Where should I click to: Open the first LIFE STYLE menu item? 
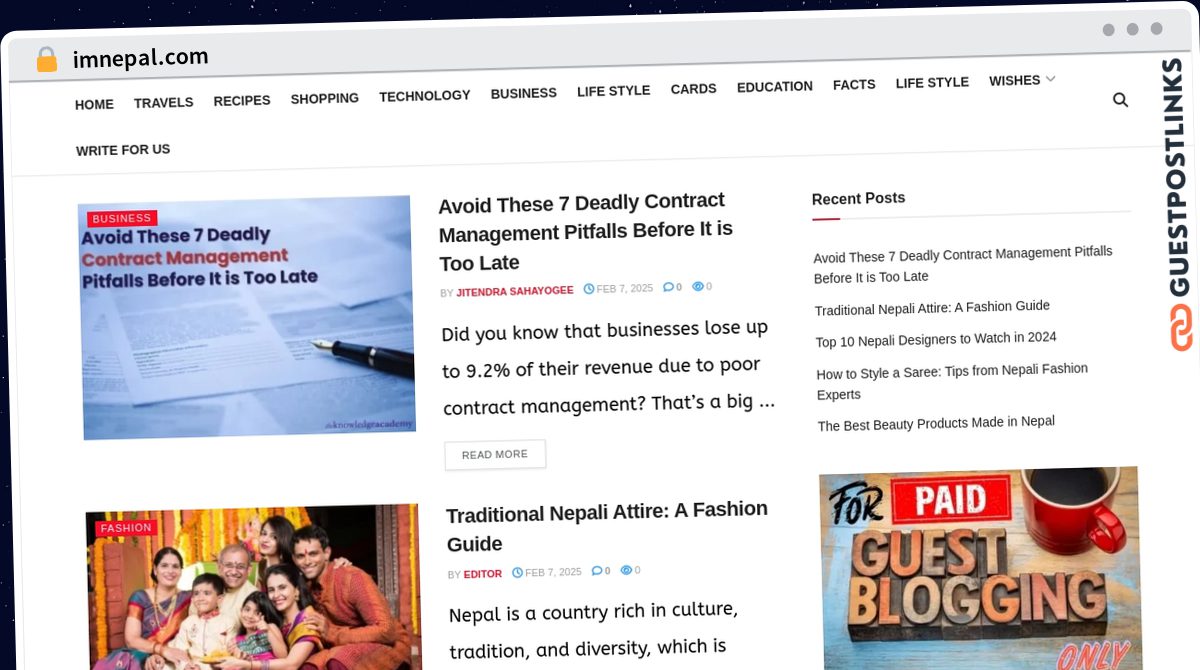(x=613, y=90)
